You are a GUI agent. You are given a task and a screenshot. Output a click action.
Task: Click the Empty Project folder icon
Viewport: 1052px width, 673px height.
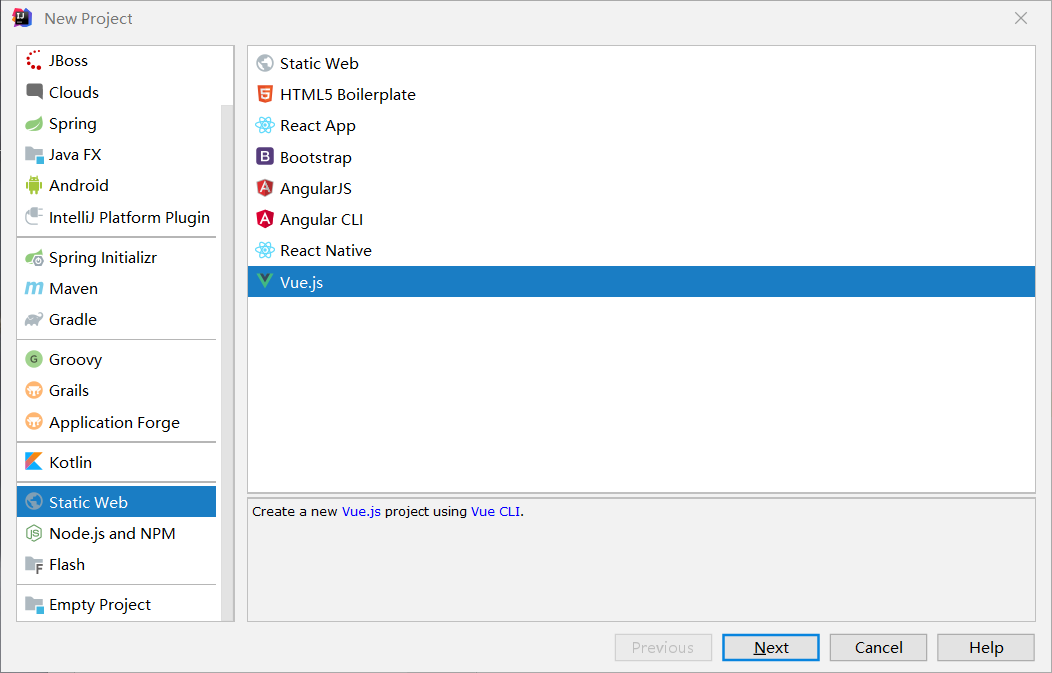[34, 605]
